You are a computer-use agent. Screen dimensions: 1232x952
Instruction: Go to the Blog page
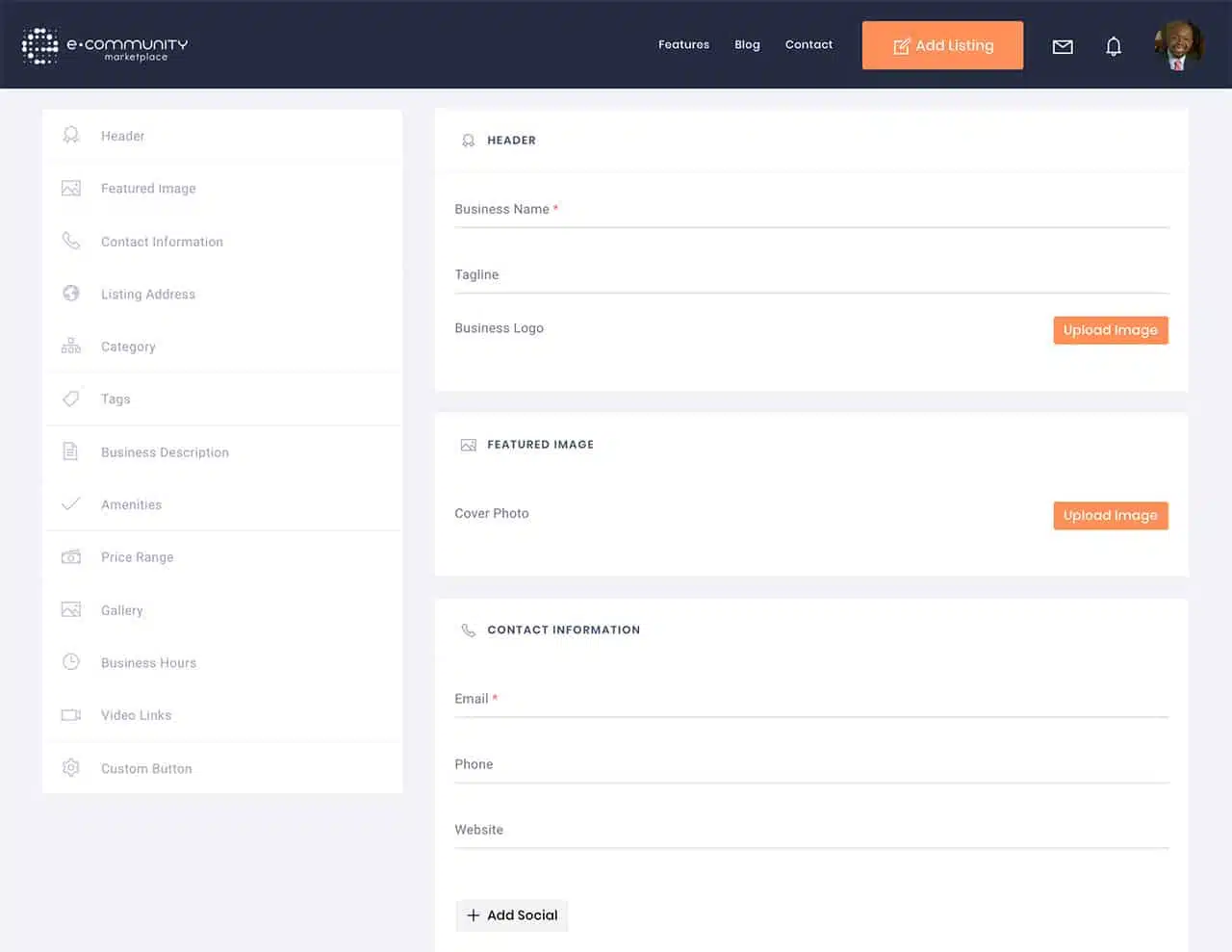747,44
